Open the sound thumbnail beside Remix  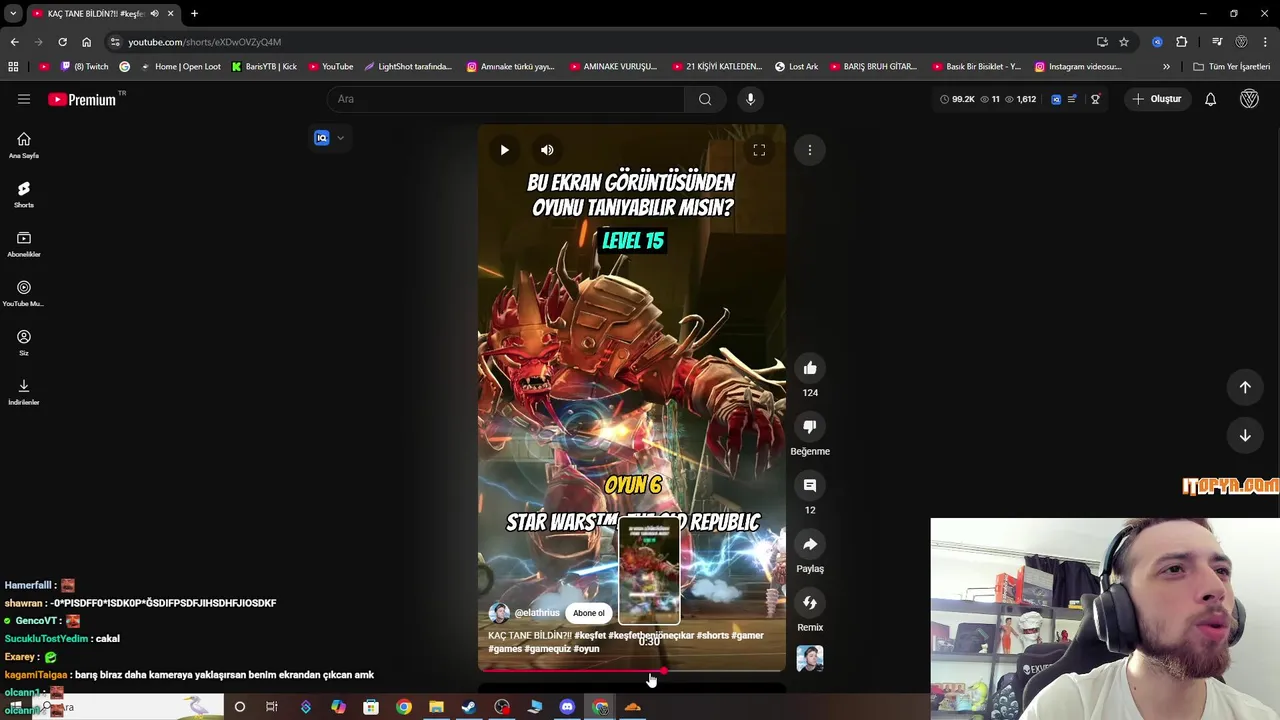tap(810, 658)
